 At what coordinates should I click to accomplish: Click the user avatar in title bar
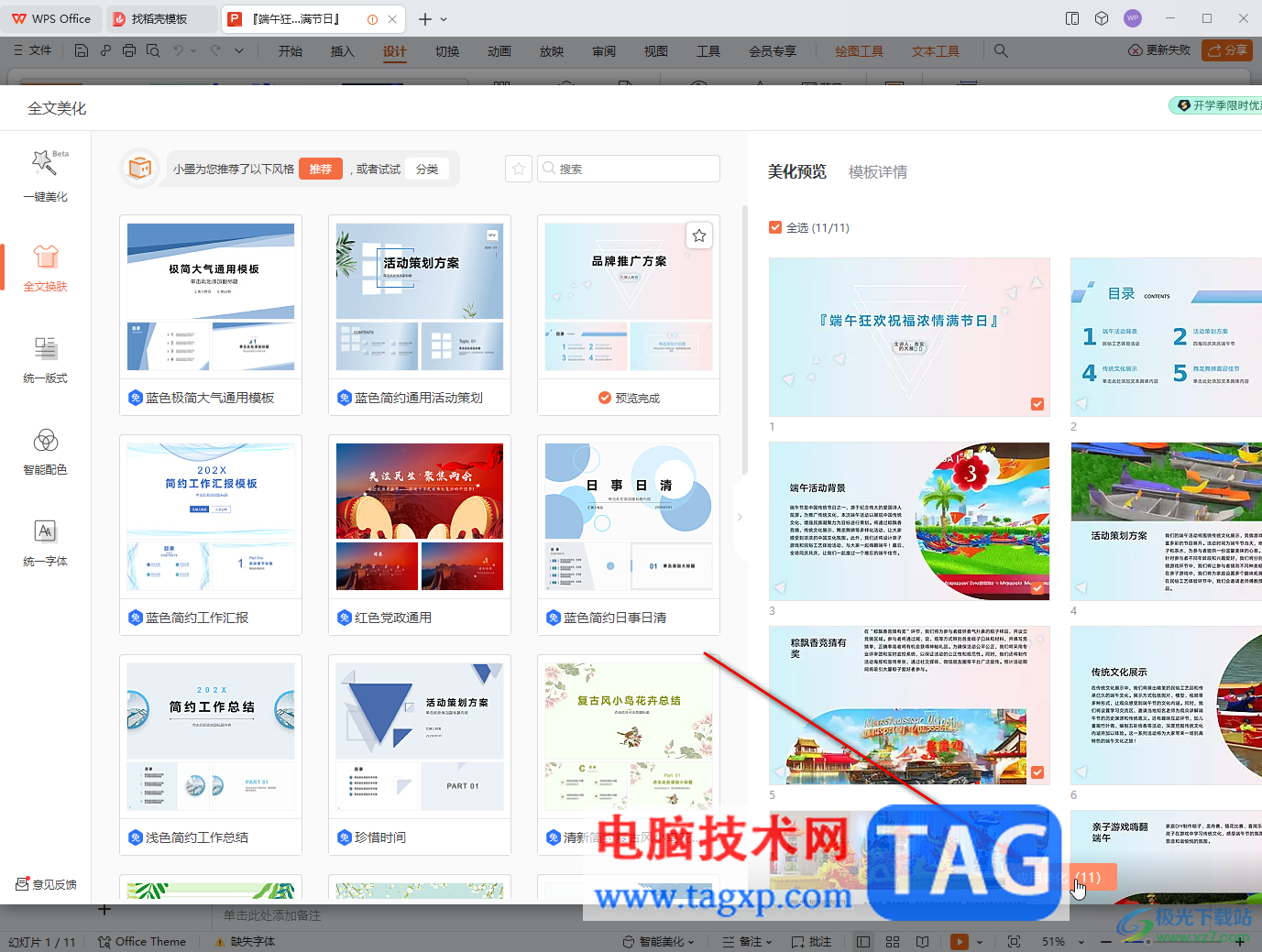(x=1133, y=18)
